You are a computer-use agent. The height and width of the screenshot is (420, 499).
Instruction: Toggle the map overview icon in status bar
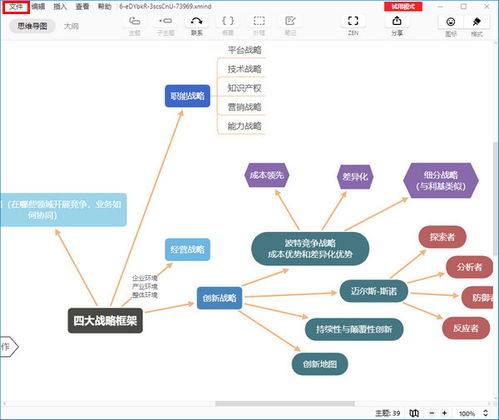tap(414, 413)
